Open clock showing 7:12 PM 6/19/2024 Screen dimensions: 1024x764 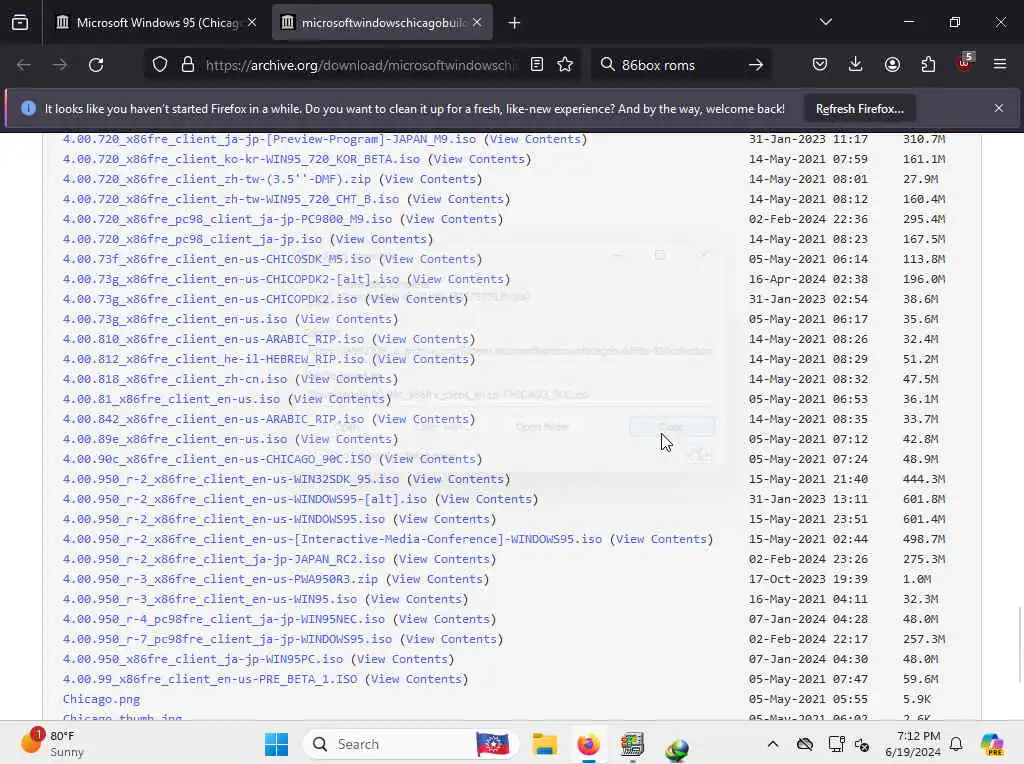coord(912,744)
